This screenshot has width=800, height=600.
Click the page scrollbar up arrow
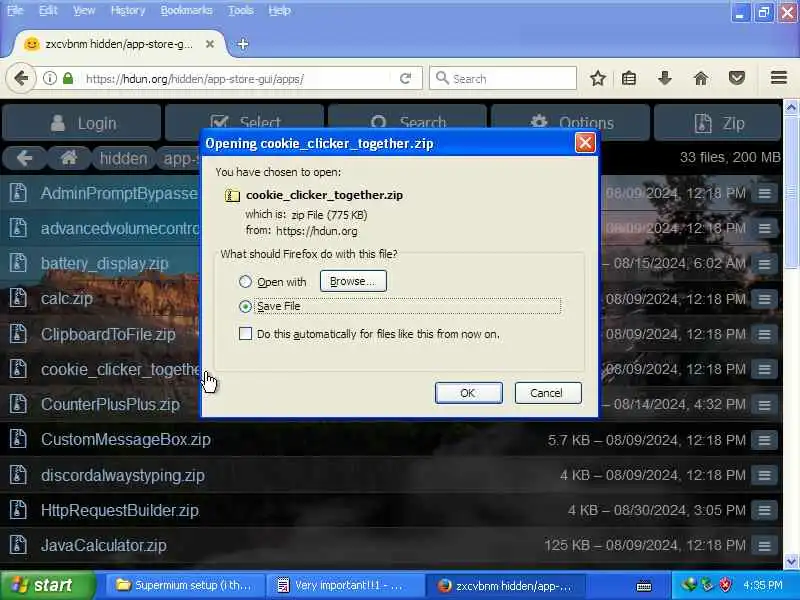click(791, 107)
